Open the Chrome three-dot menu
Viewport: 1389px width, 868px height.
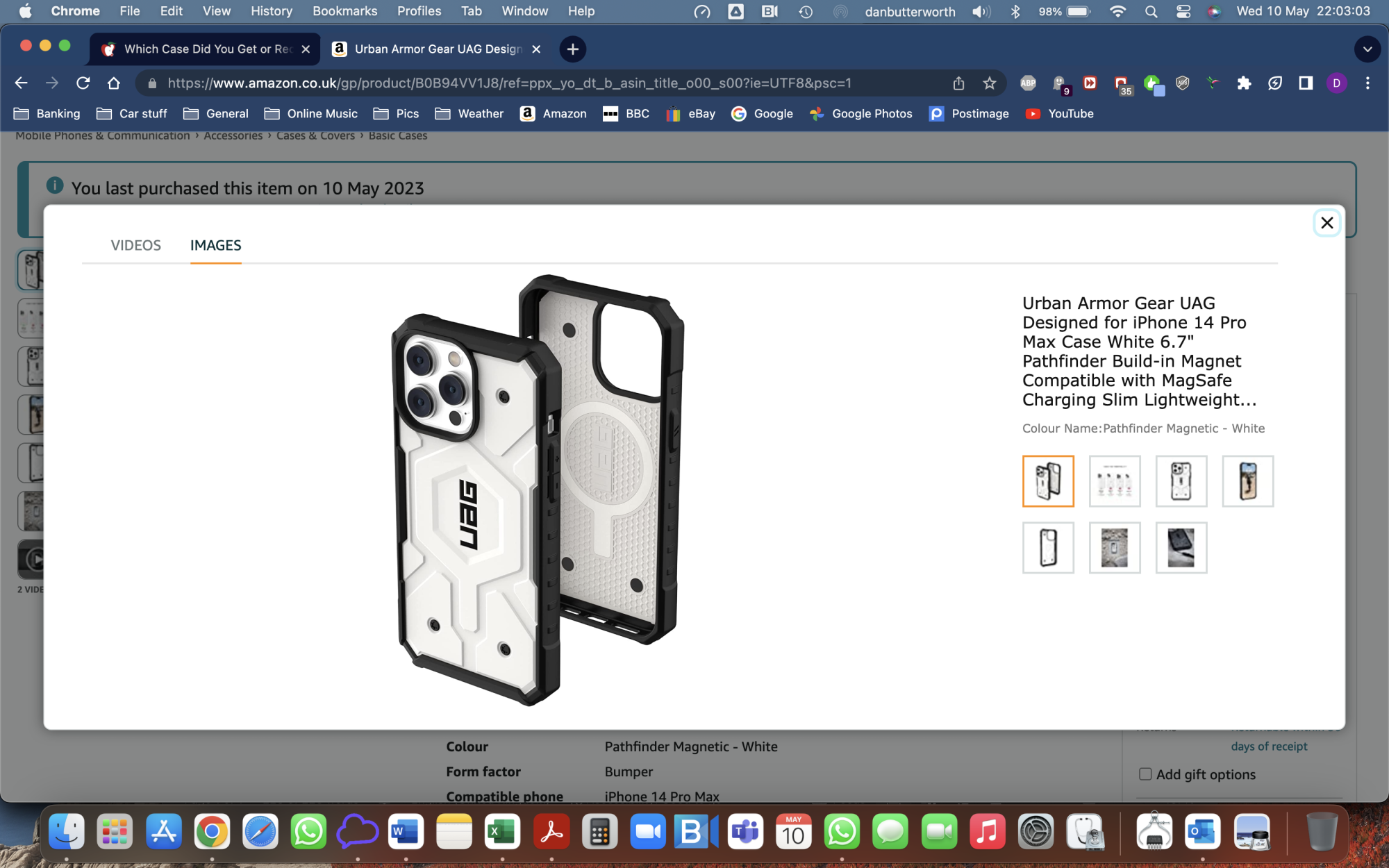point(1367,83)
